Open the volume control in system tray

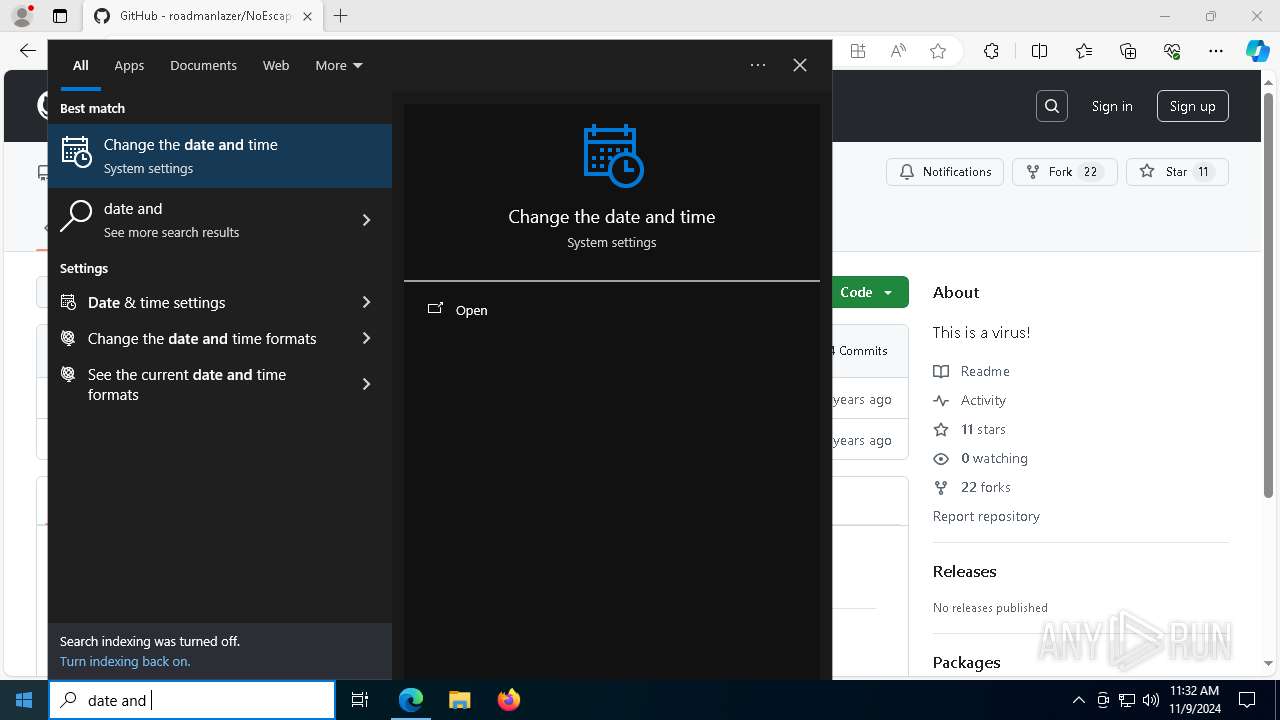(x=1151, y=700)
